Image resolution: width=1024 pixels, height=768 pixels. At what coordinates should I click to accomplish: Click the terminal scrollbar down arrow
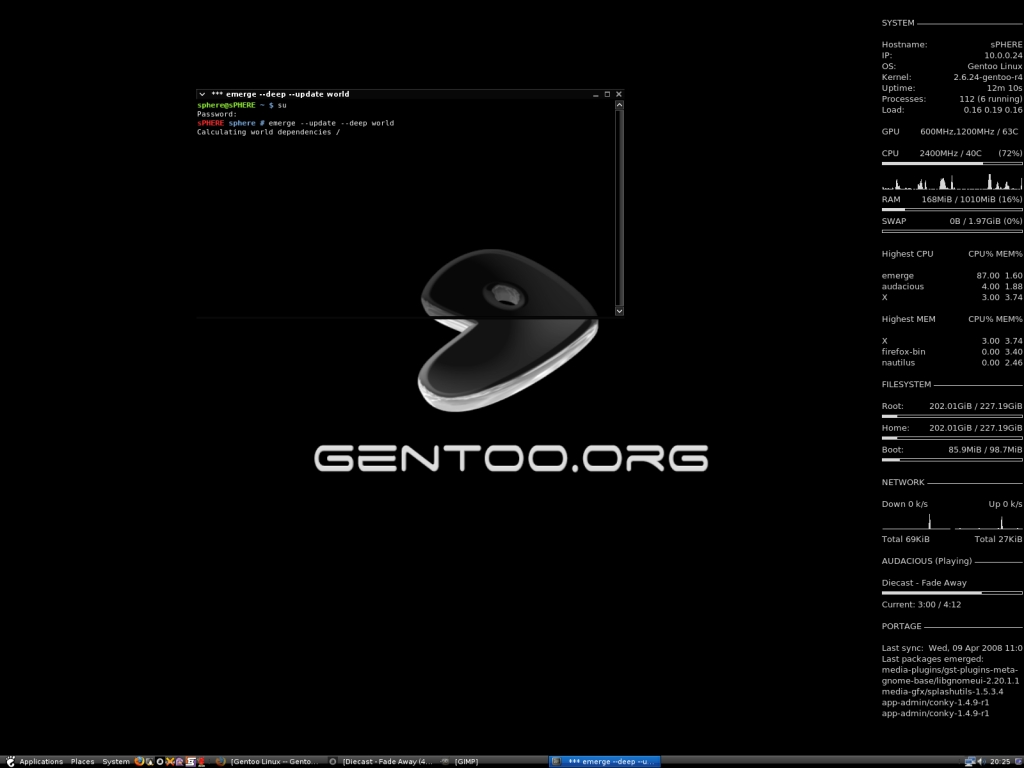click(x=619, y=311)
